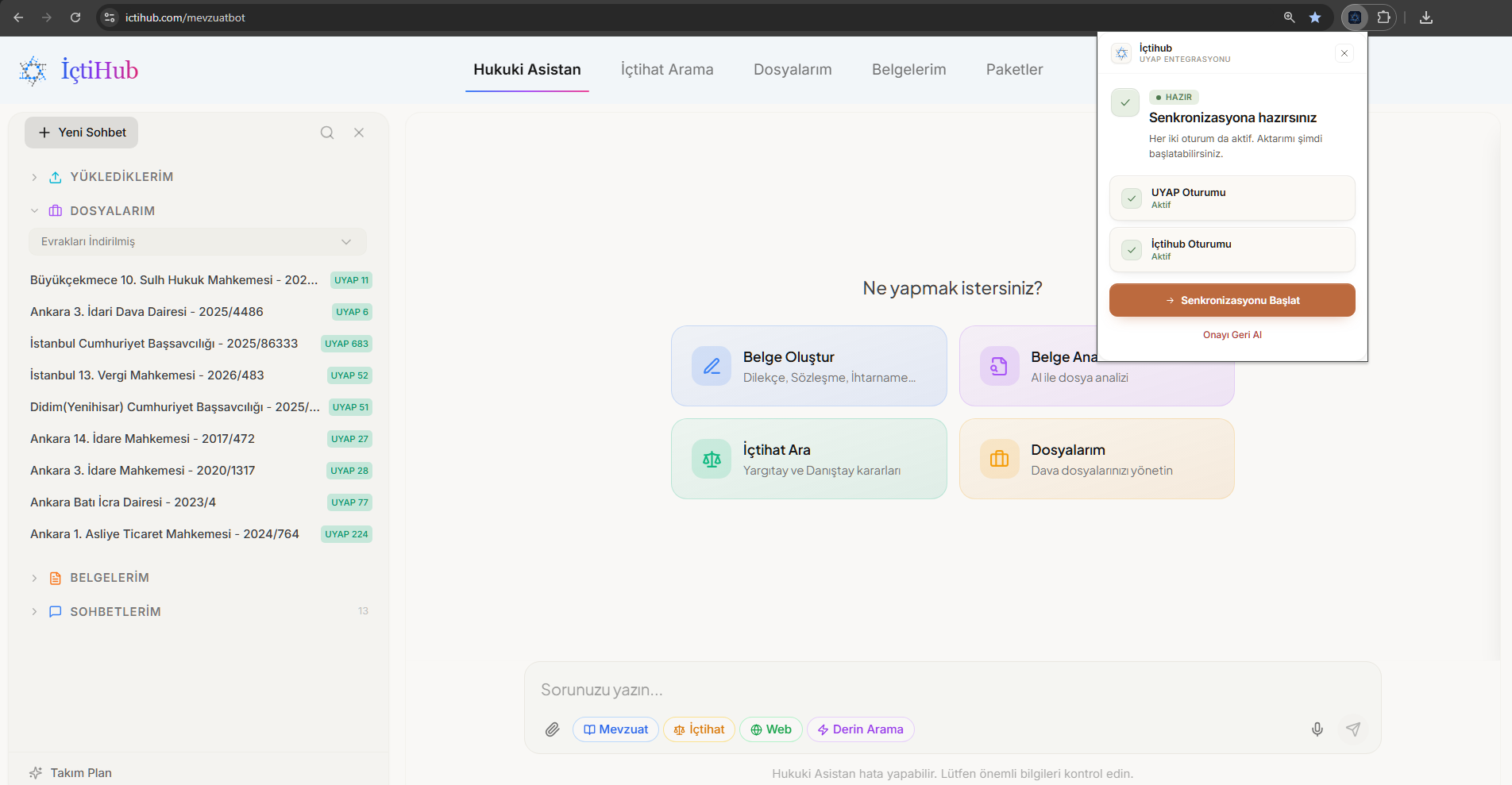Image resolution: width=1512 pixels, height=785 pixels.
Task: Open the Dosyalarım Dava dosyalarınızı yönetin card
Action: coord(1097,459)
